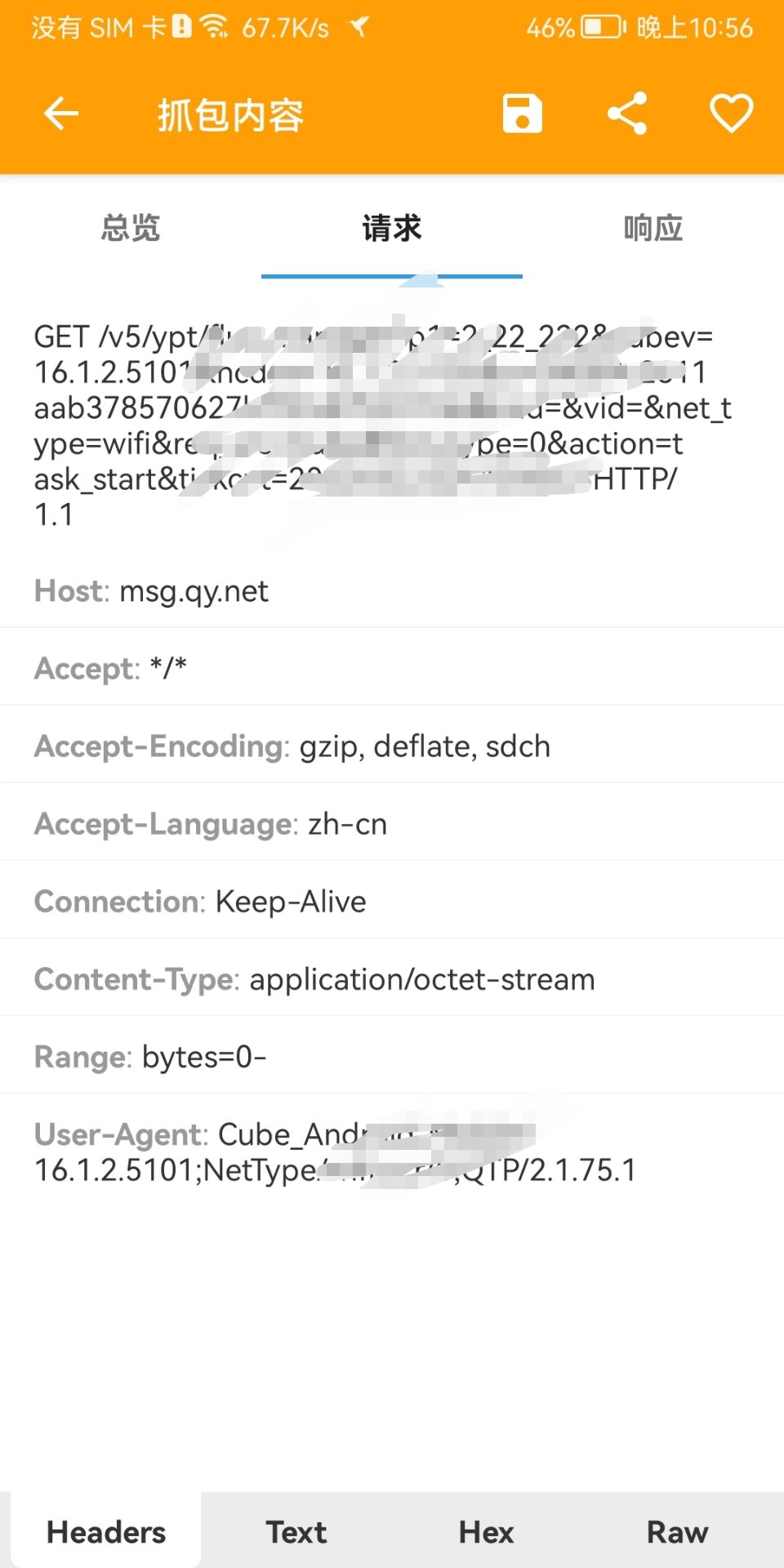Select the Text view at bottom

pos(295,1532)
